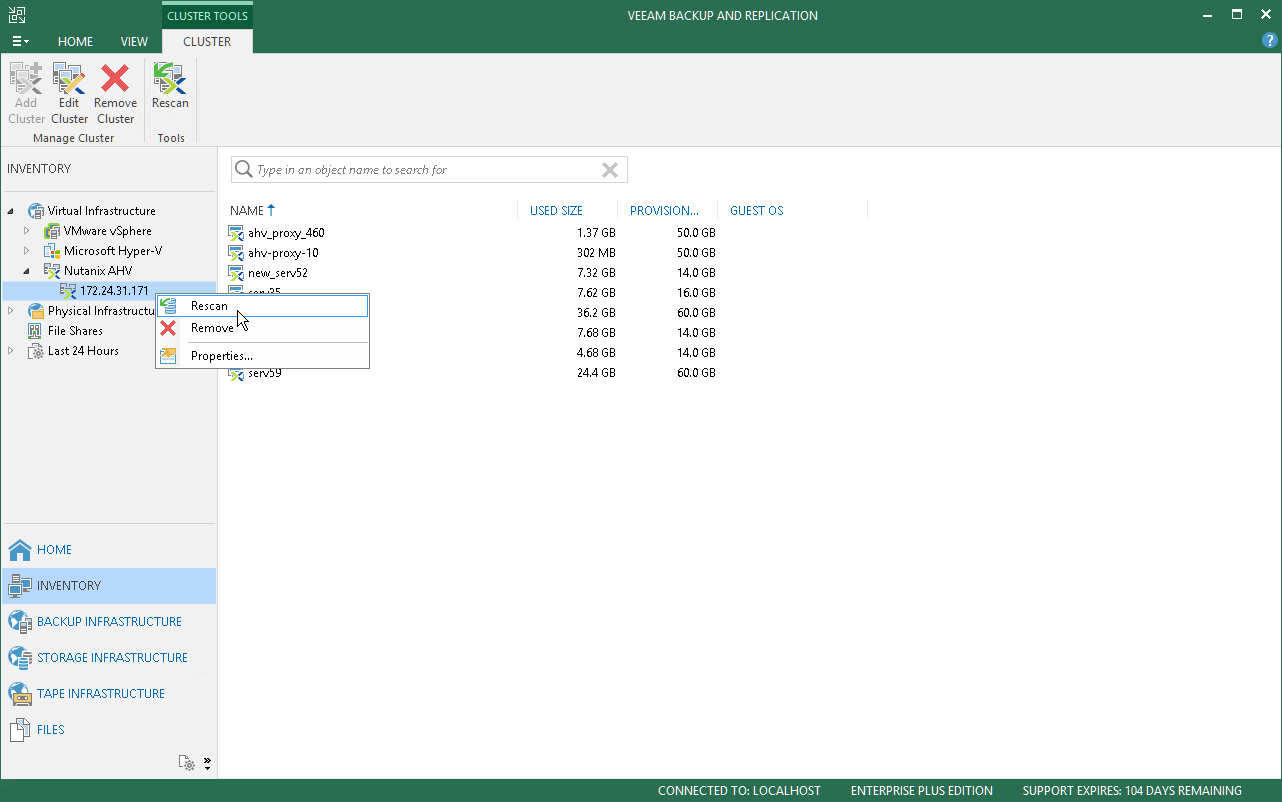Click the 4.68 GB used size cell

click(596, 353)
